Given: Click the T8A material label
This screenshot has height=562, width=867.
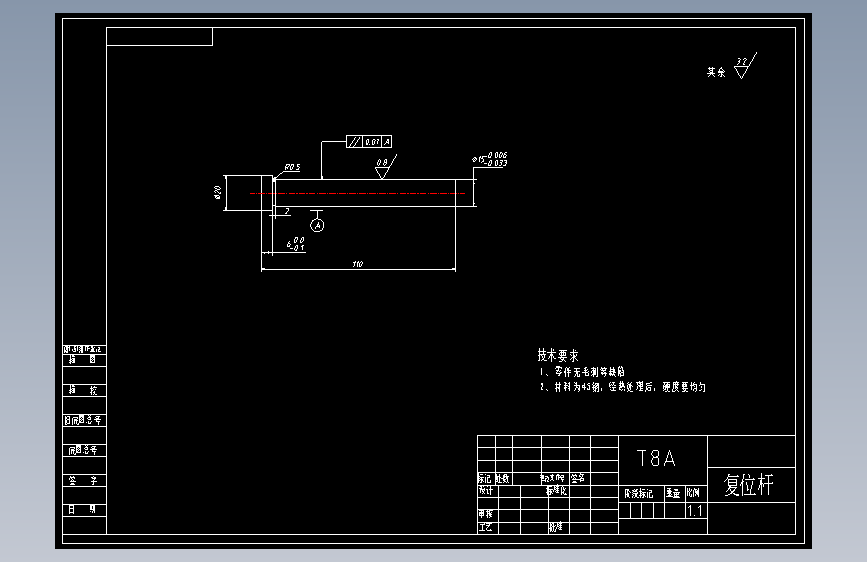Looking at the screenshot, I should 656,458.
